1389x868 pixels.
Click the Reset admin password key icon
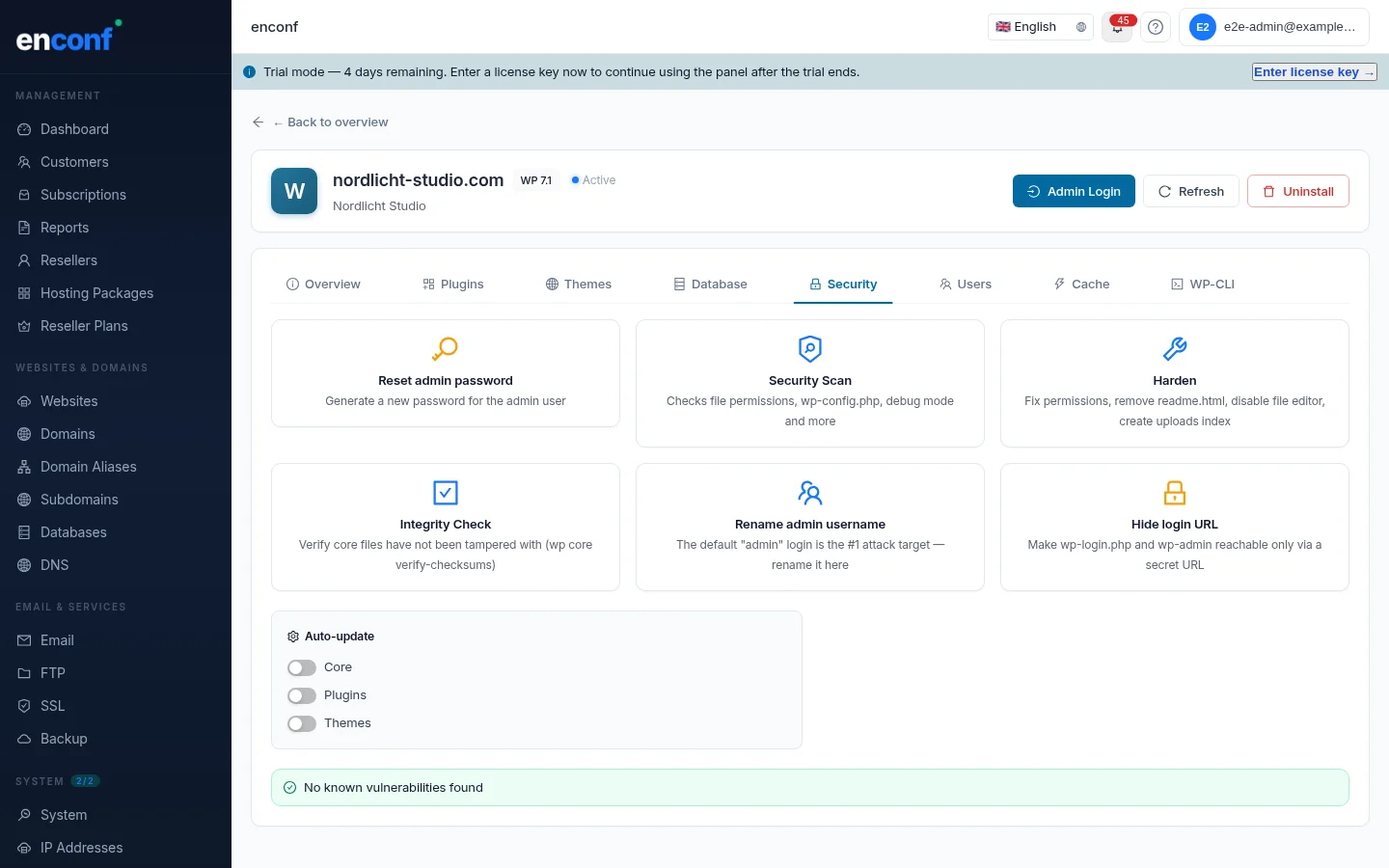tap(446, 348)
